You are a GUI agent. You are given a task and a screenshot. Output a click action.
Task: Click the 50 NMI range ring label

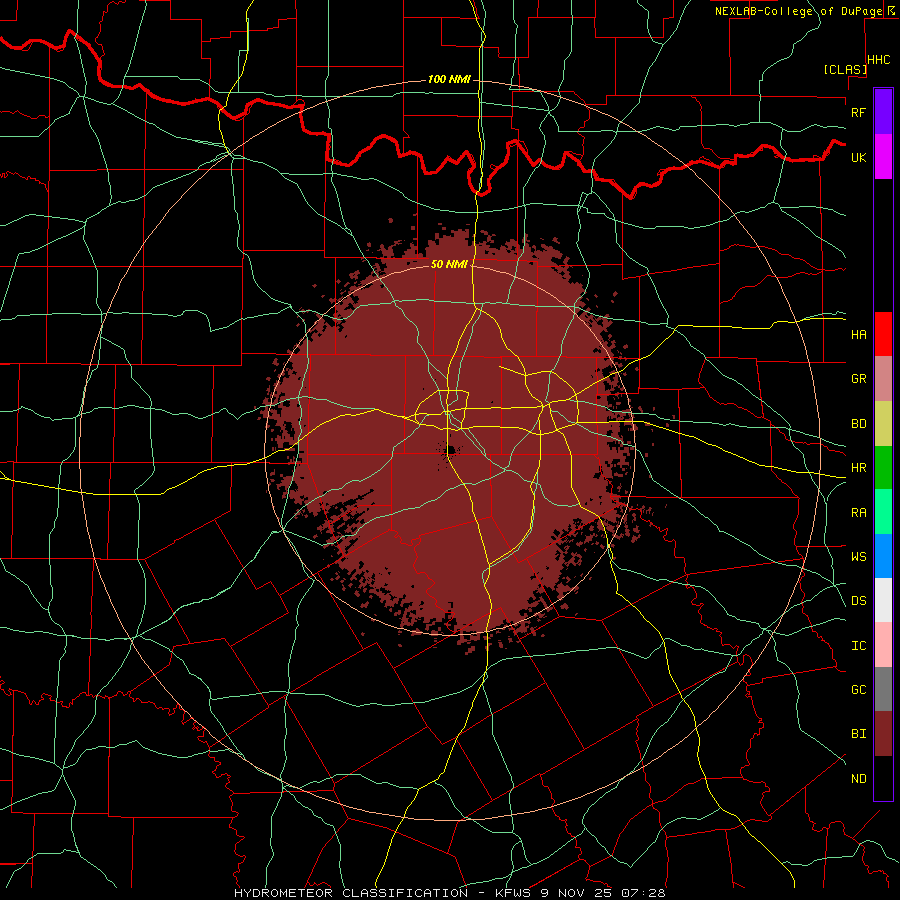449,264
